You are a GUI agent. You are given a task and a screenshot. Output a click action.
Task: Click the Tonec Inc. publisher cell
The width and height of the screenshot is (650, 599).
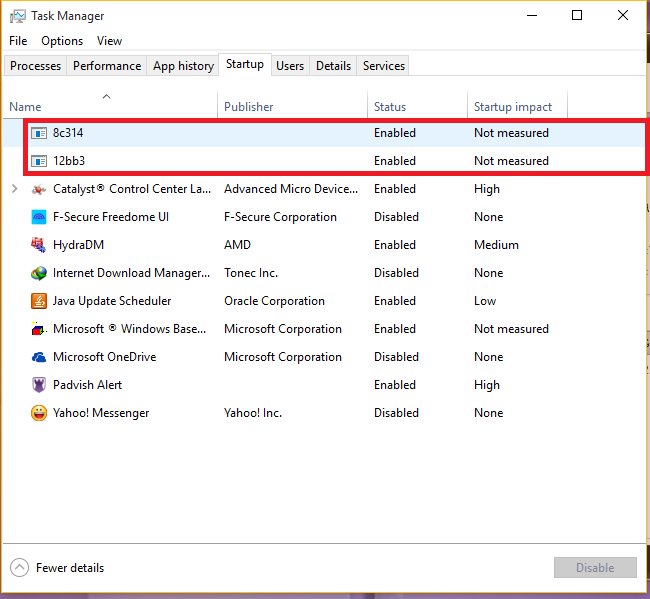coord(251,273)
